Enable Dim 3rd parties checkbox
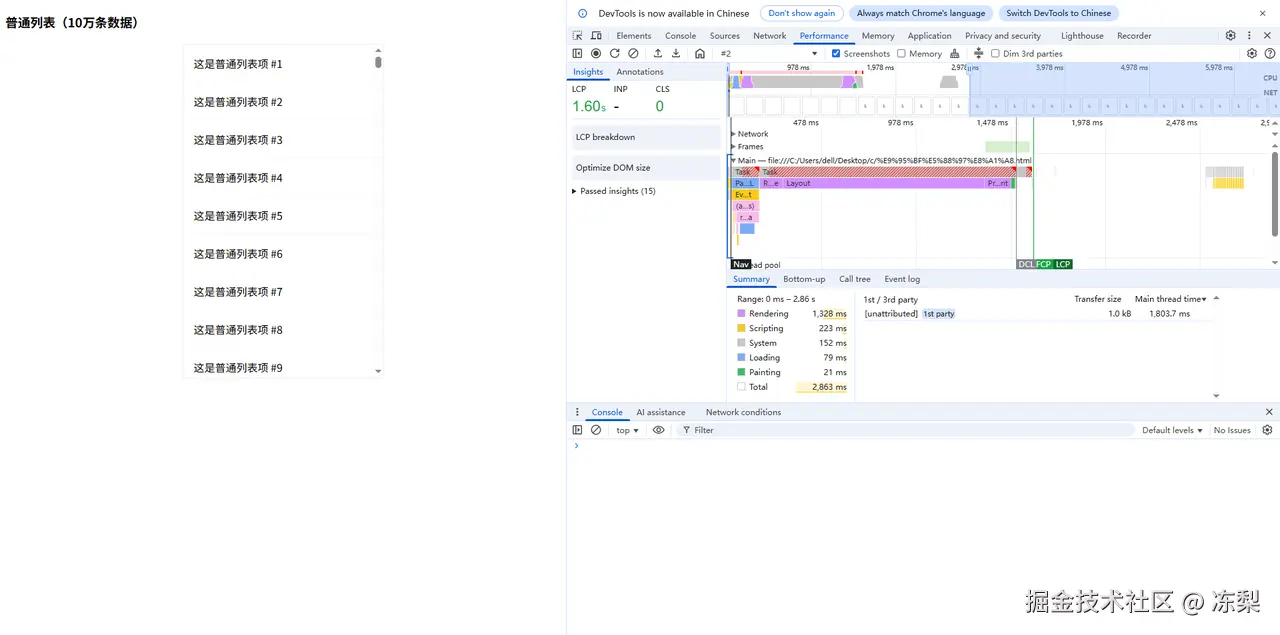 (995, 54)
